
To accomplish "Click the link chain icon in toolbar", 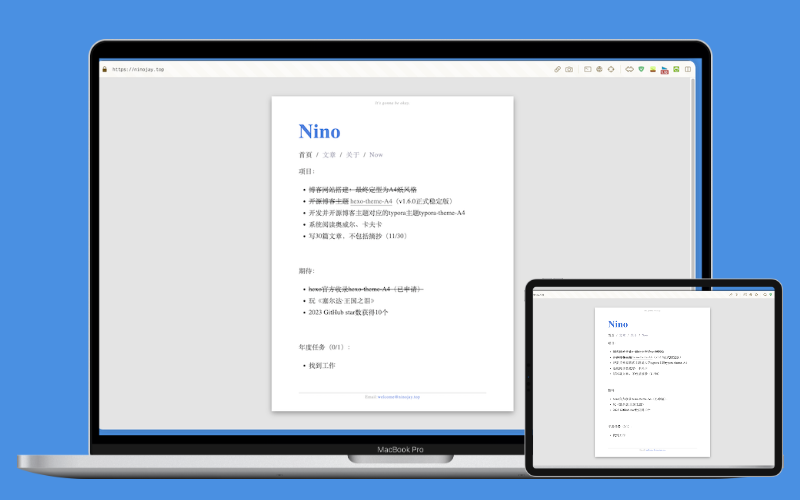I will coord(558,69).
